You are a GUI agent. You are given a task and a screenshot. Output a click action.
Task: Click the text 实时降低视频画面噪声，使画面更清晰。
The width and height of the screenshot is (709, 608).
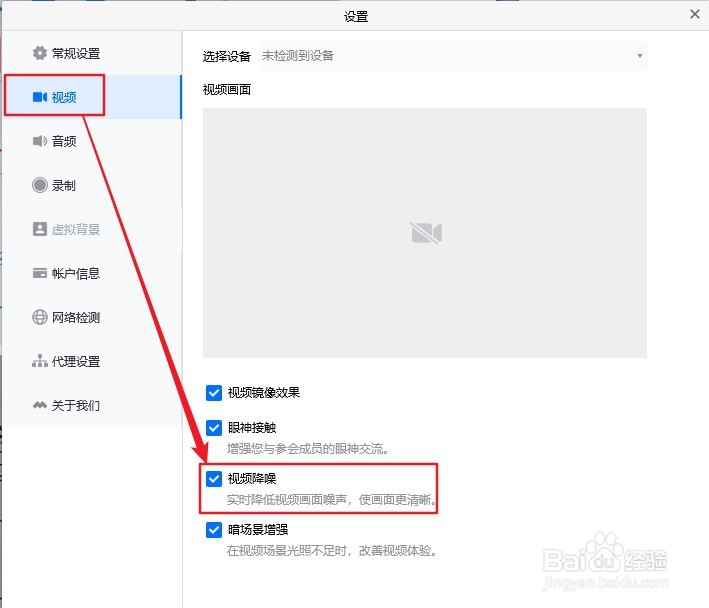pyautogui.click(x=331, y=500)
